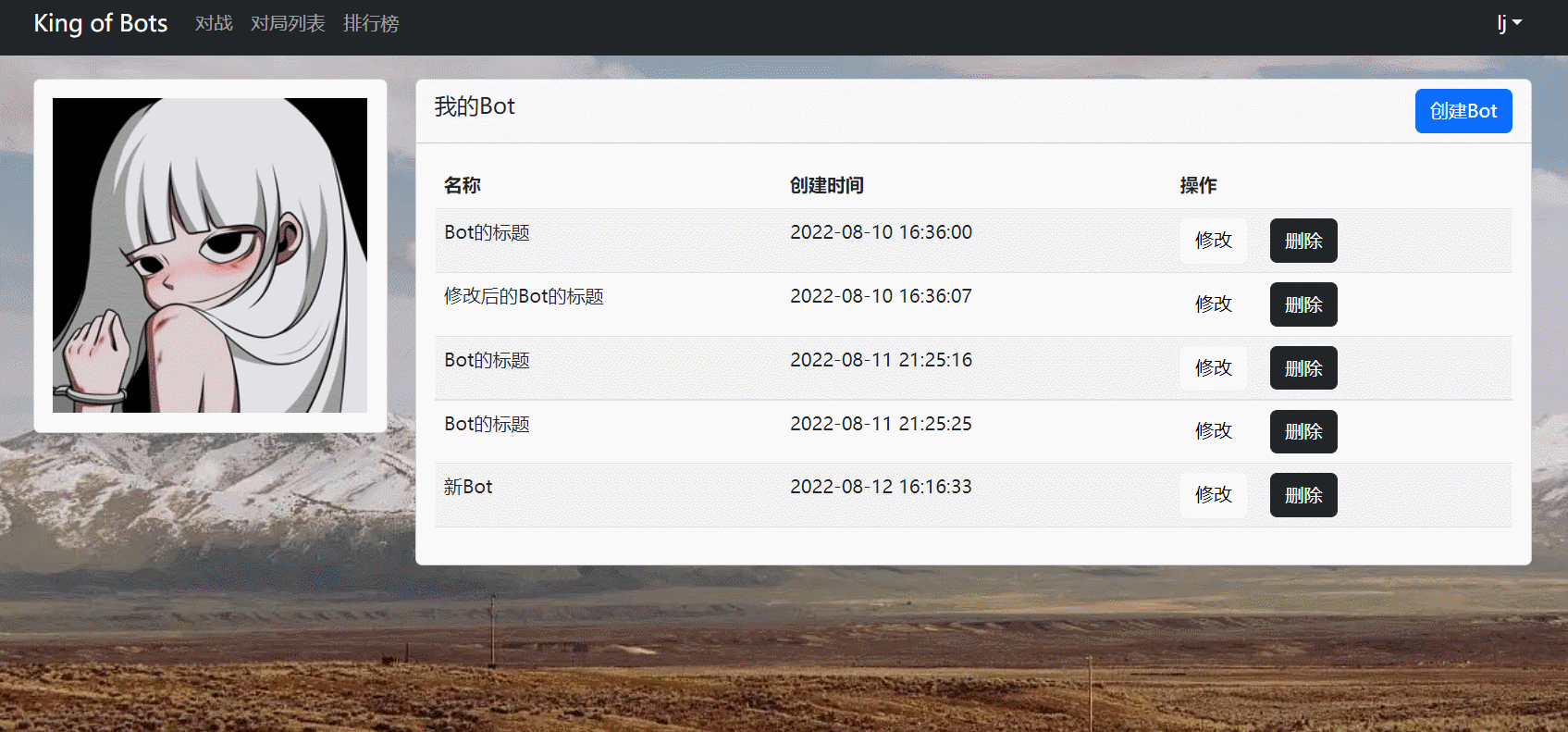Image resolution: width=1568 pixels, height=732 pixels.
Task: Go to the 对战 page
Action: pyautogui.click(x=214, y=23)
